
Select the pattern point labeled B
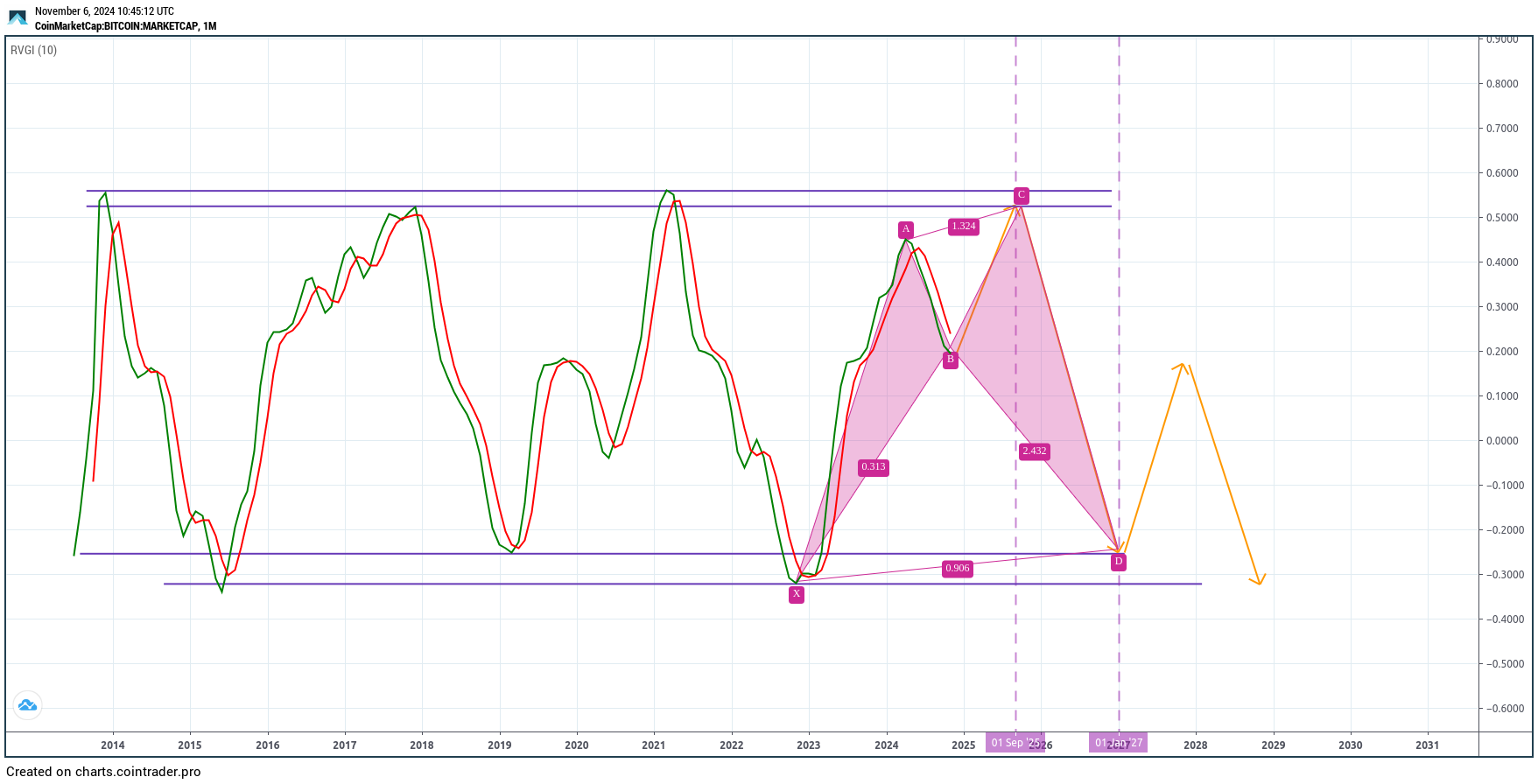pos(951,359)
